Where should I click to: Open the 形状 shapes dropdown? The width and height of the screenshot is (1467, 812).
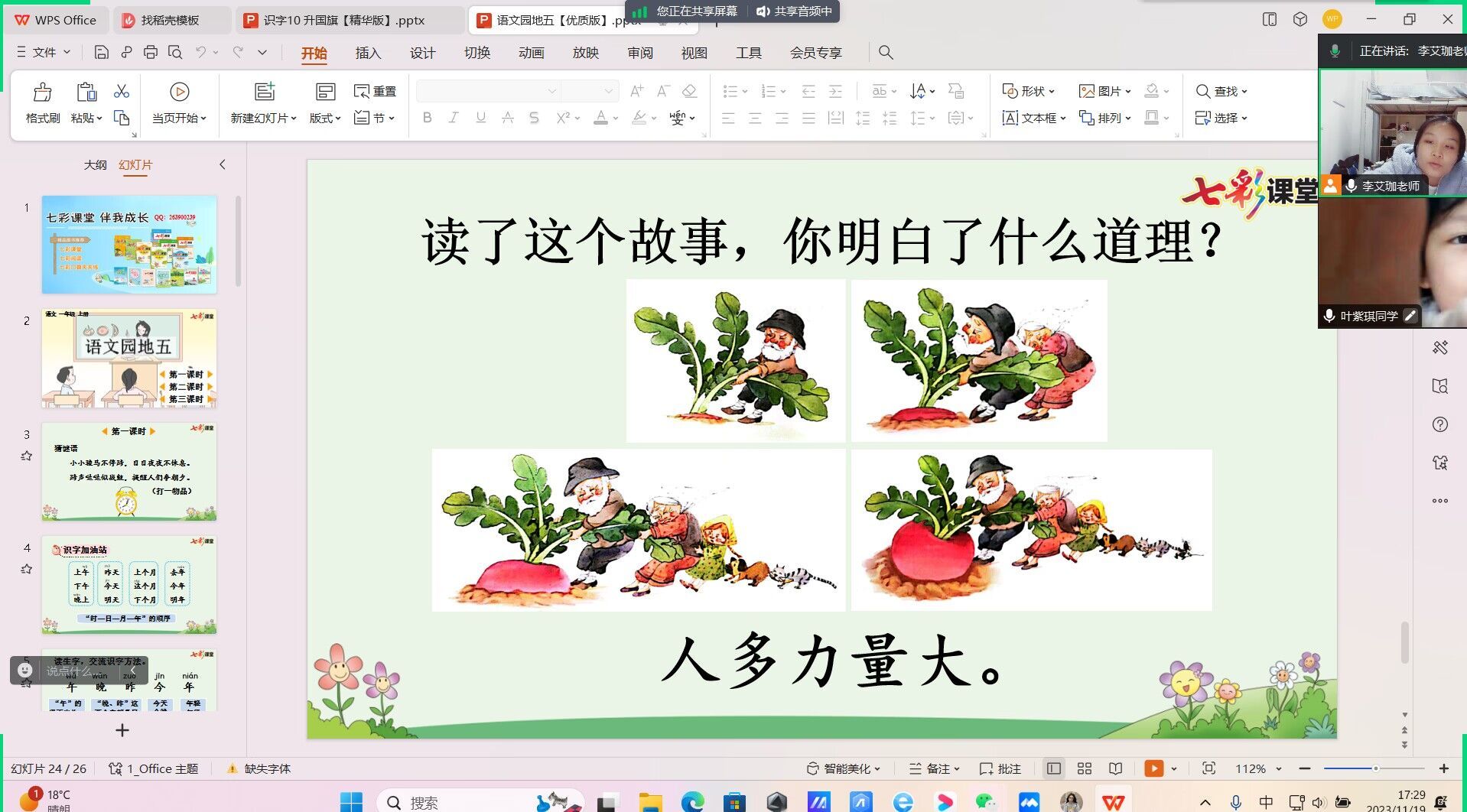tap(1029, 91)
